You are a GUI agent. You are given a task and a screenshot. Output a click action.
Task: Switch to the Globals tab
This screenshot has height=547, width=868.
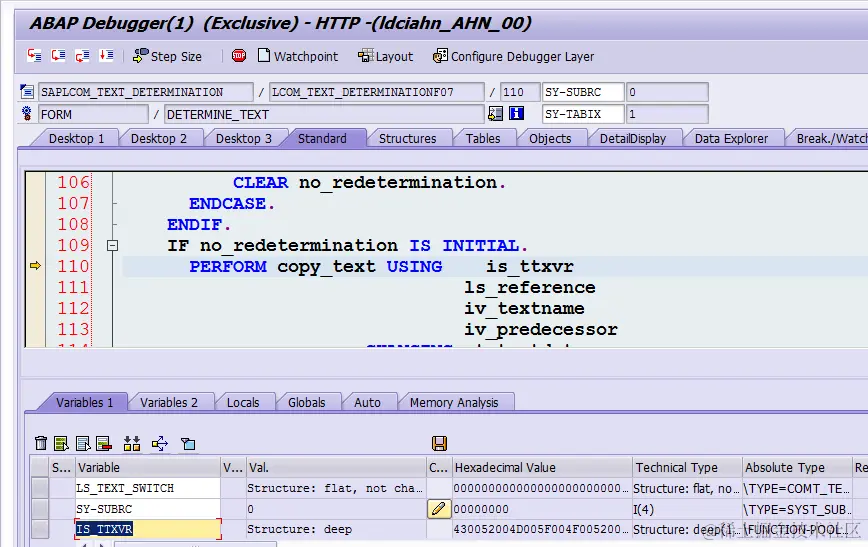(x=307, y=402)
